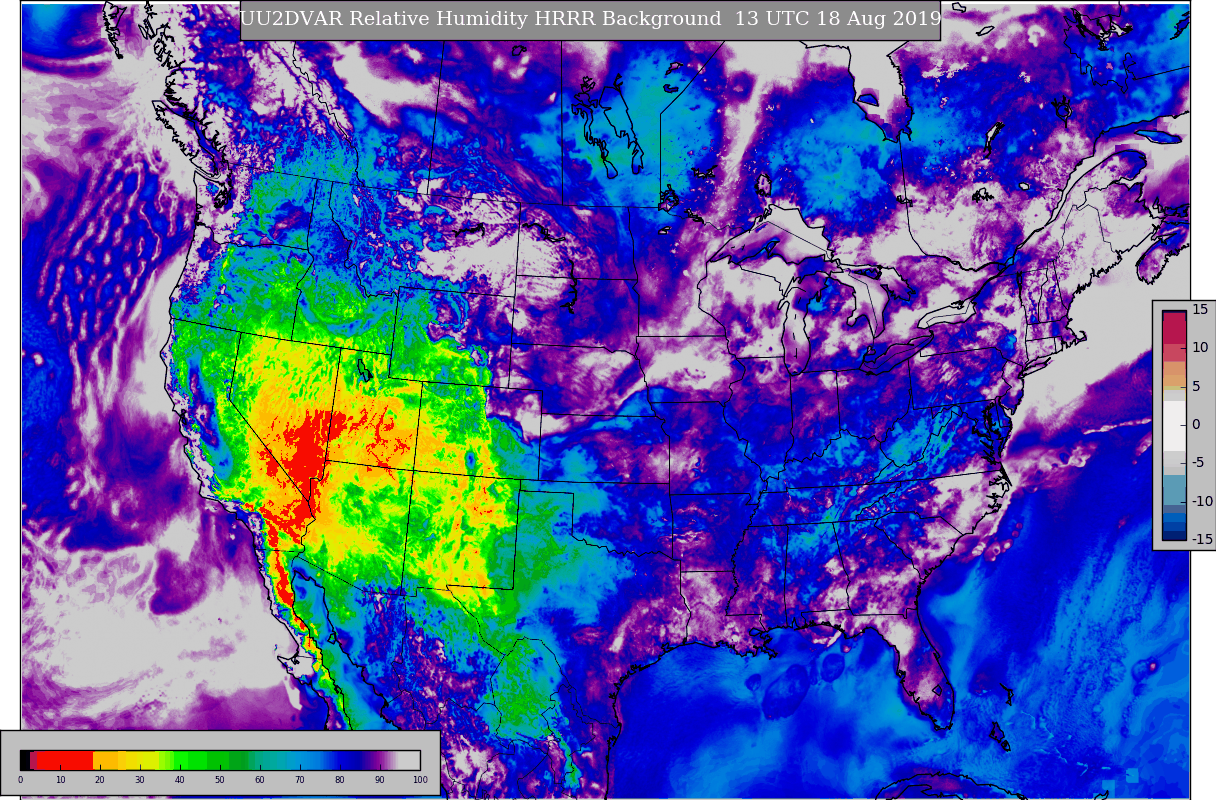
Task: Click the "50" label on humidity colorbar
Action: 220,780
